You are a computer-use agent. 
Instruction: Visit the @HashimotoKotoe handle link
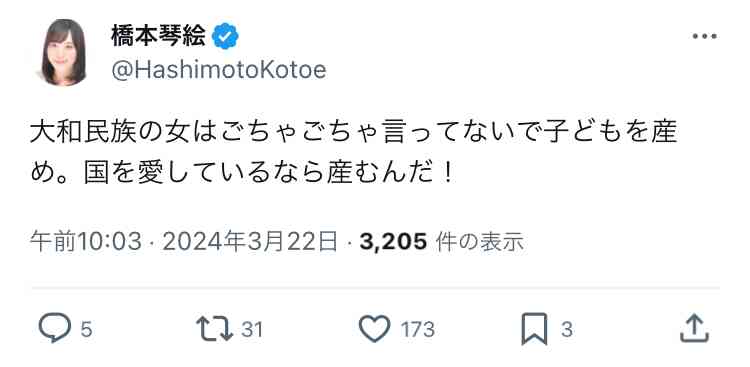click(219, 70)
